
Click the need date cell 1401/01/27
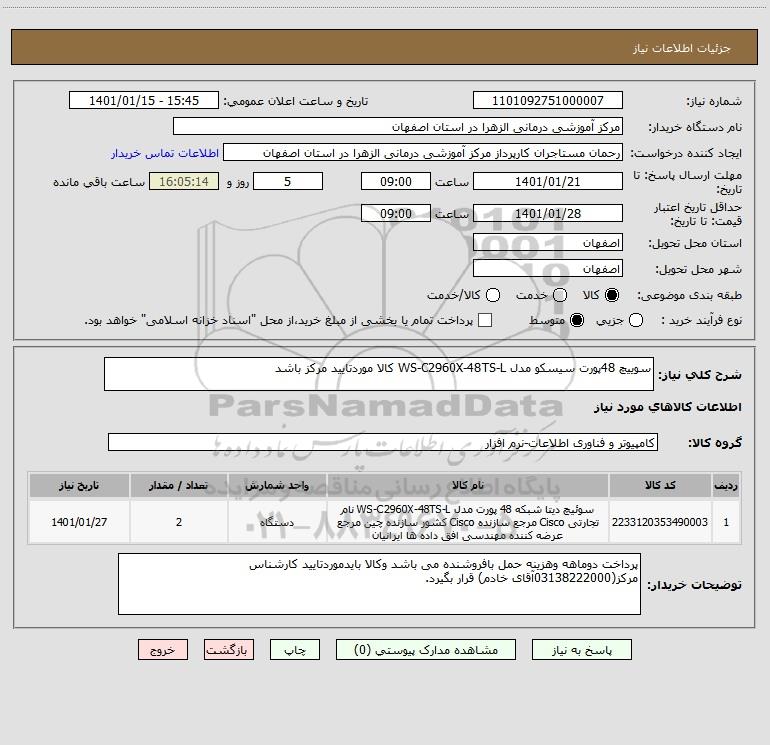click(79, 522)
